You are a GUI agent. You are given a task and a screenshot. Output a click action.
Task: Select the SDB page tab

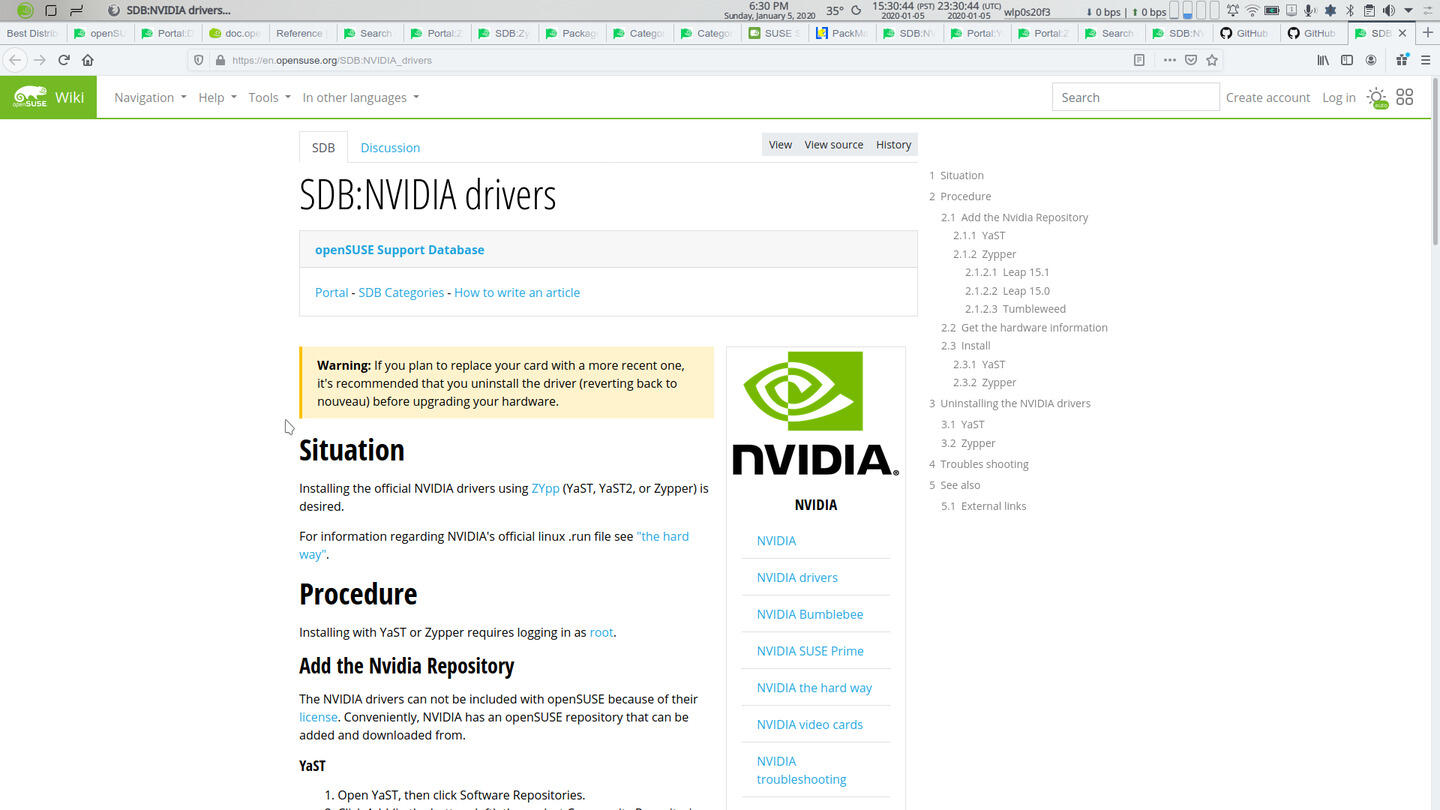click(323, 147)
